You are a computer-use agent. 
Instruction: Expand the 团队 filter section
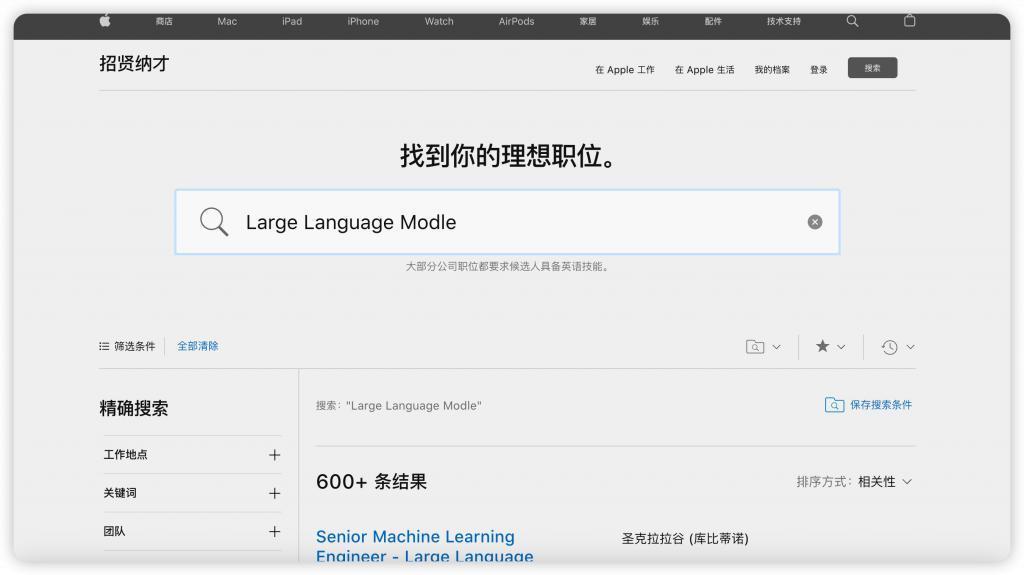[192, 531]
